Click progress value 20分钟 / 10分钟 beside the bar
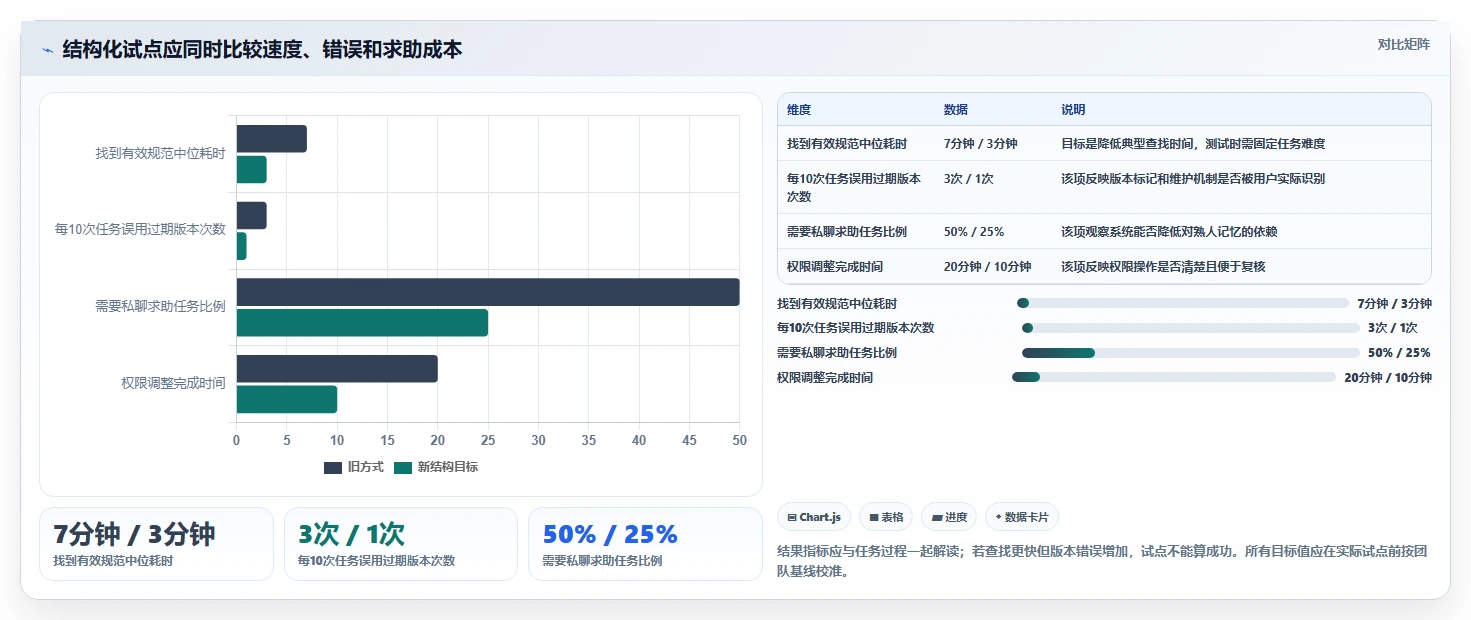1471x620 pixels. click(x=1388, y=378)
